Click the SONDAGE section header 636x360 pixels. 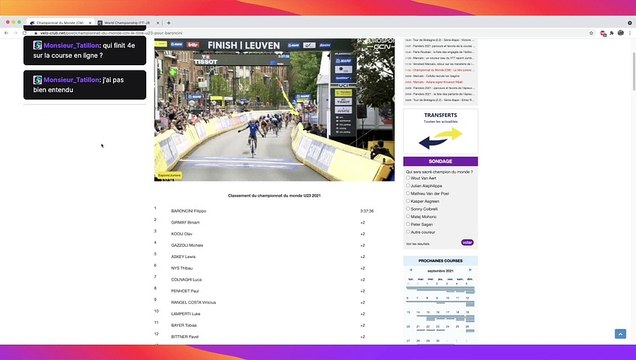click(x=440, y=161)
